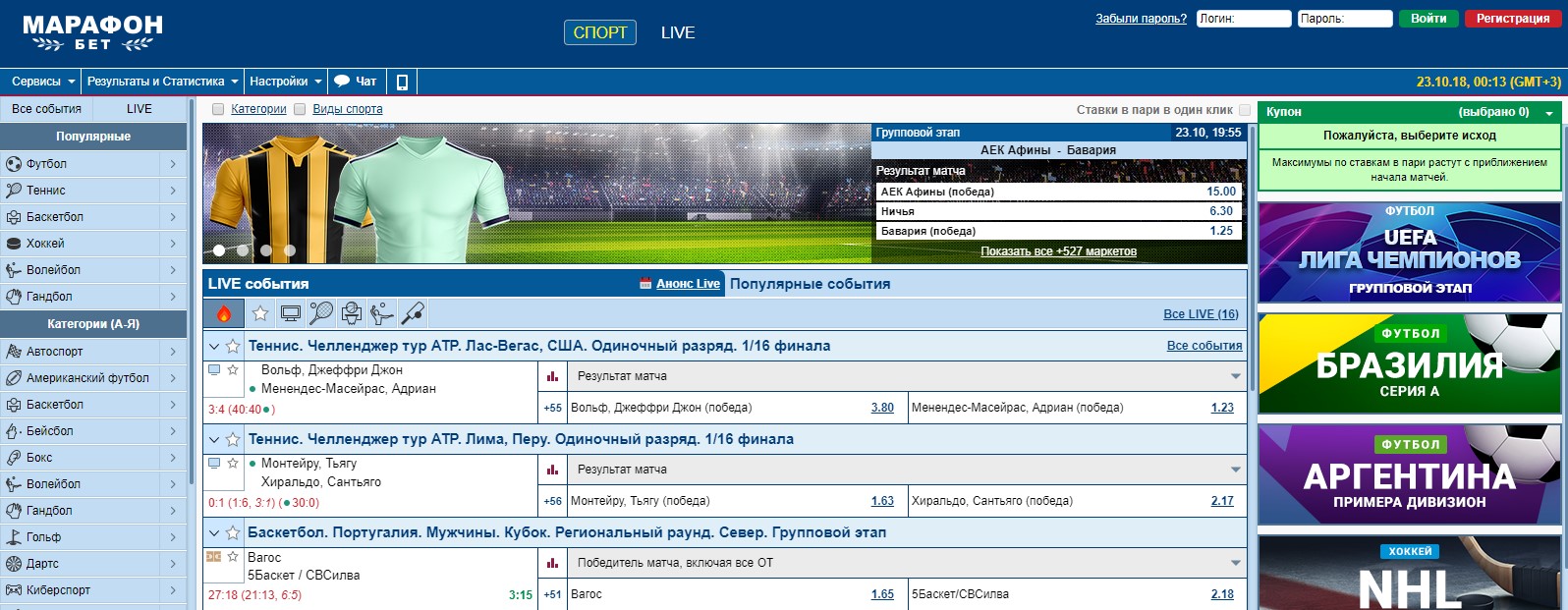Open Результаты и Статистика dropdown
This screenshot has width=1568, height=610.
pos(163,82)
